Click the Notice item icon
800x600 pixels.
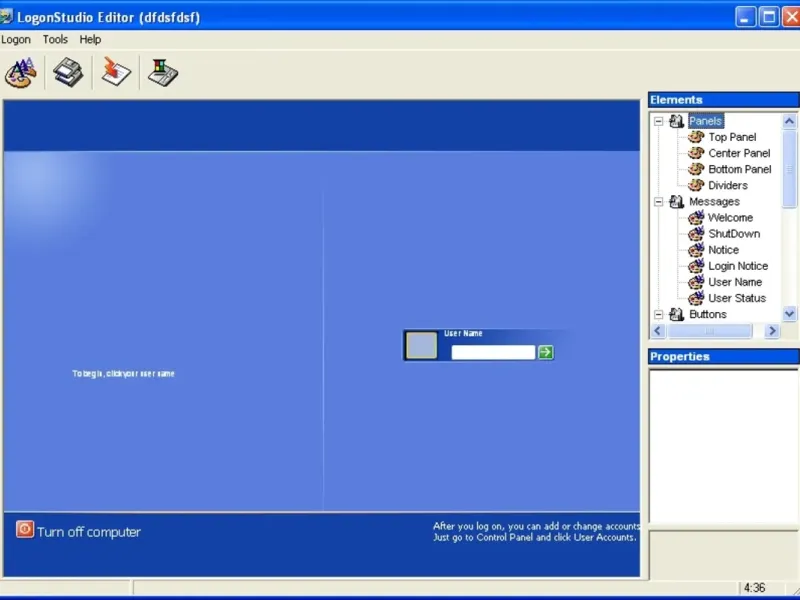pyautogui.click(x=696, y=249)
